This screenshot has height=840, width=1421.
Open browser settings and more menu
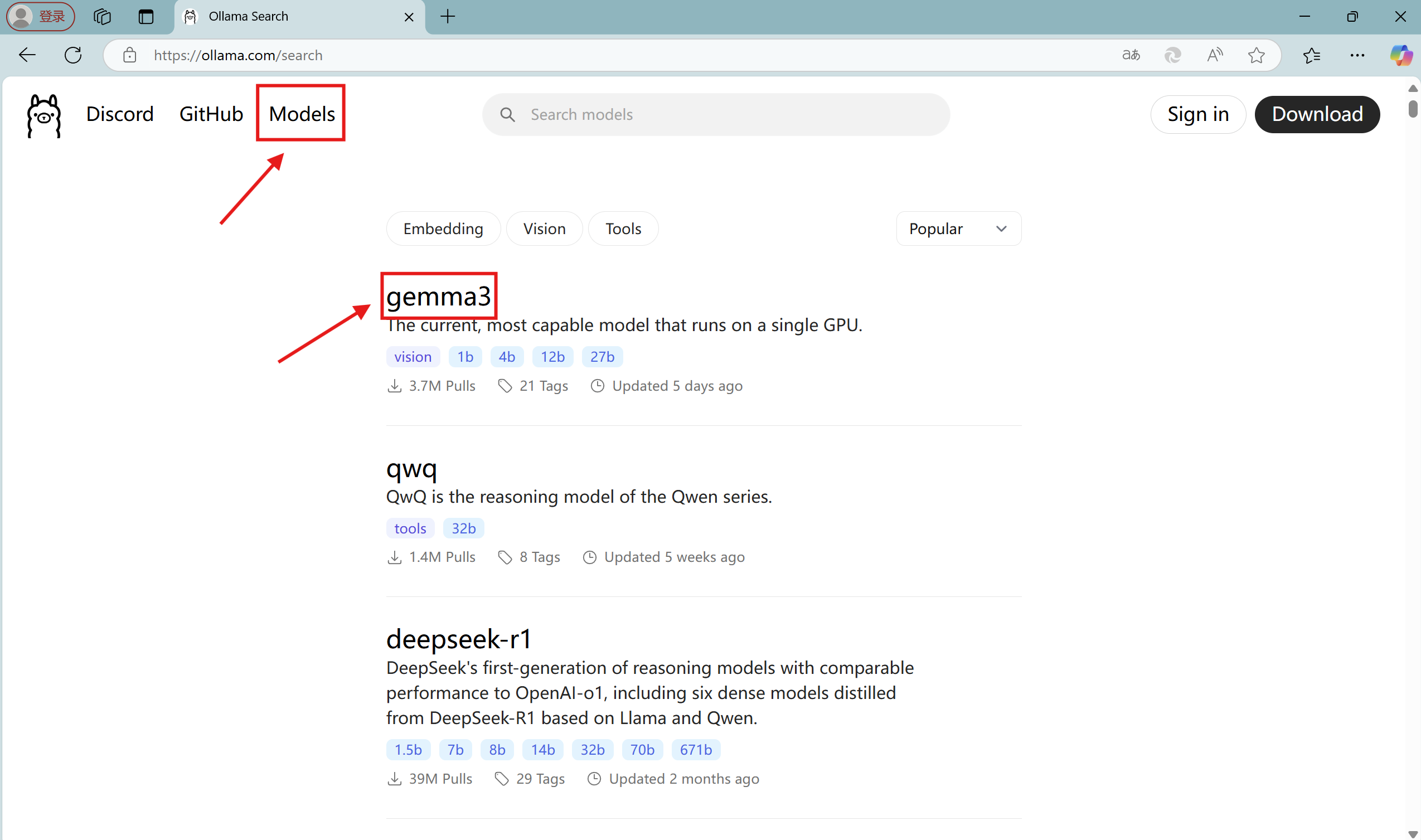pos(1357,55)
